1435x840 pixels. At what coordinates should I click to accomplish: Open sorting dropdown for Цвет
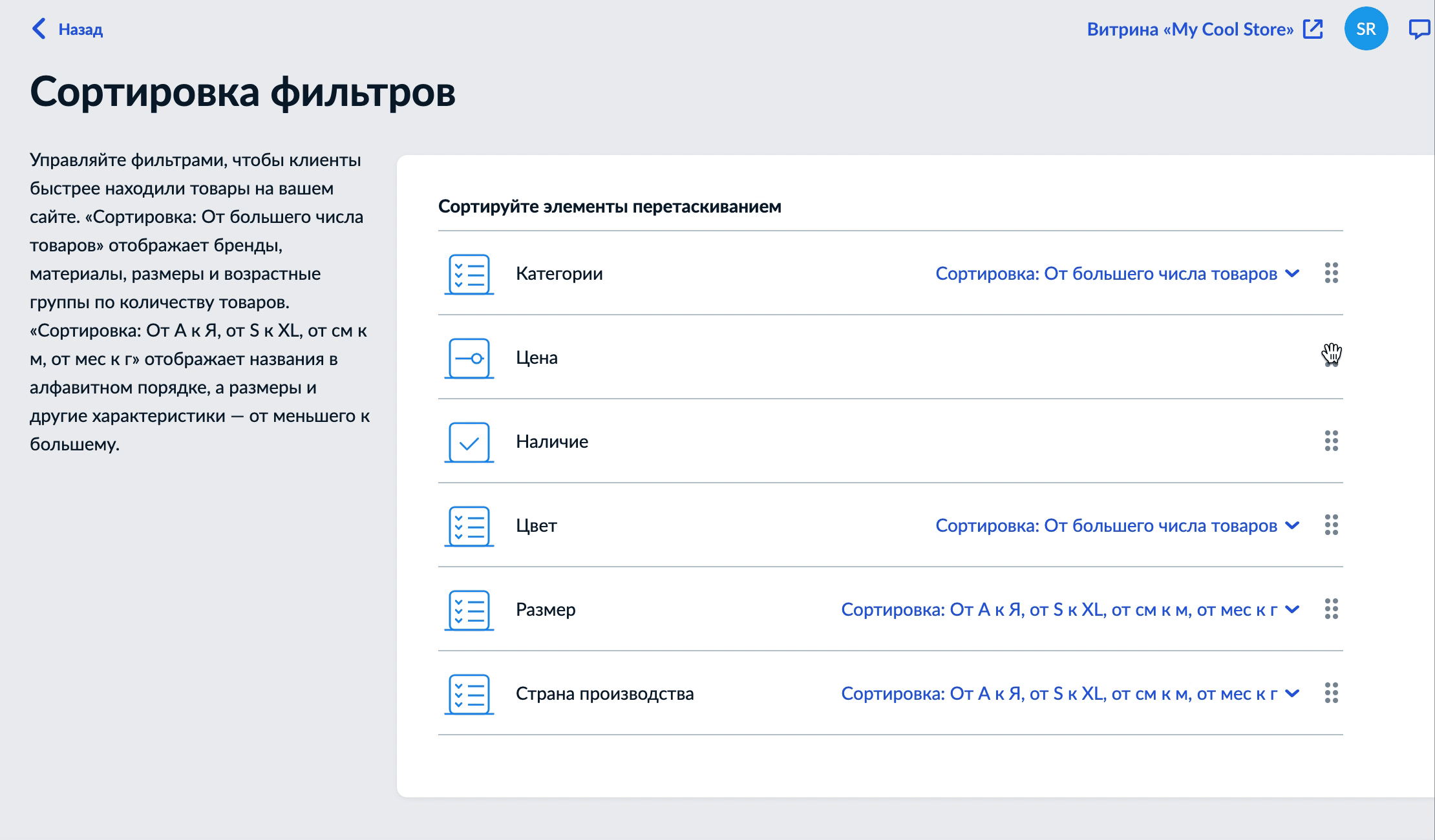click(1118, 526)
